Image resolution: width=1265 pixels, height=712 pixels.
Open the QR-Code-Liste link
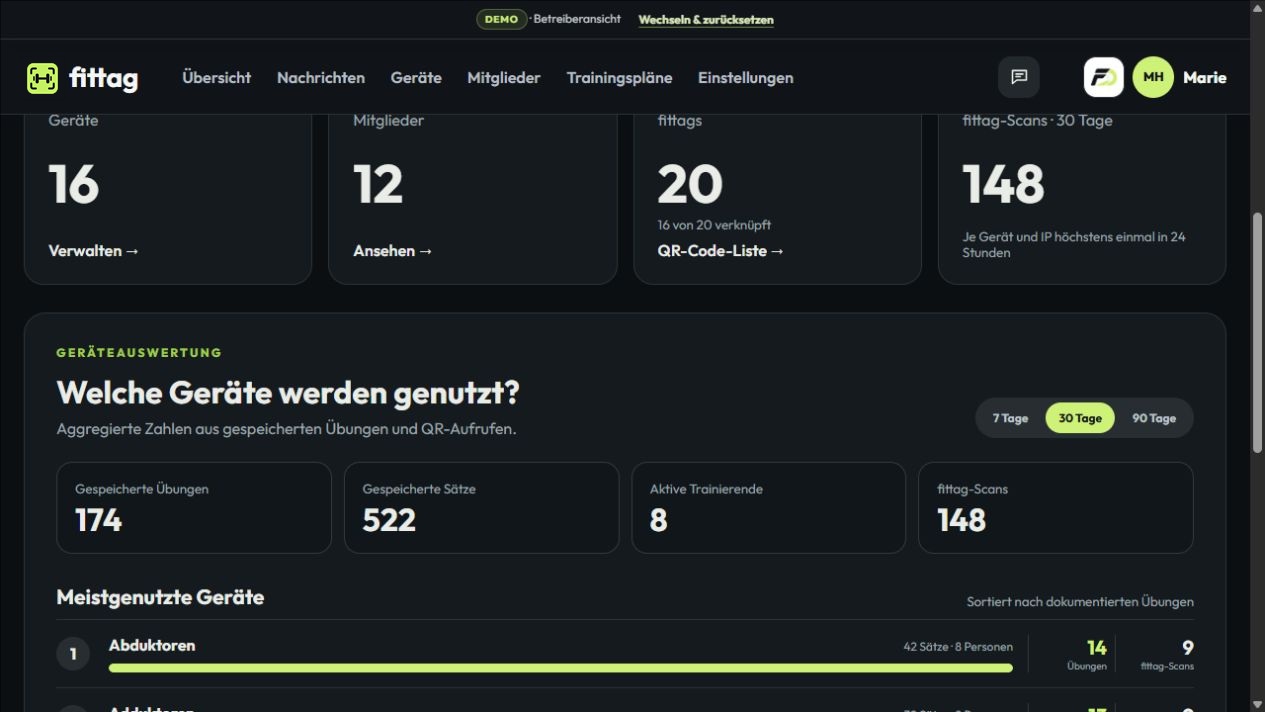coord(721,251)
